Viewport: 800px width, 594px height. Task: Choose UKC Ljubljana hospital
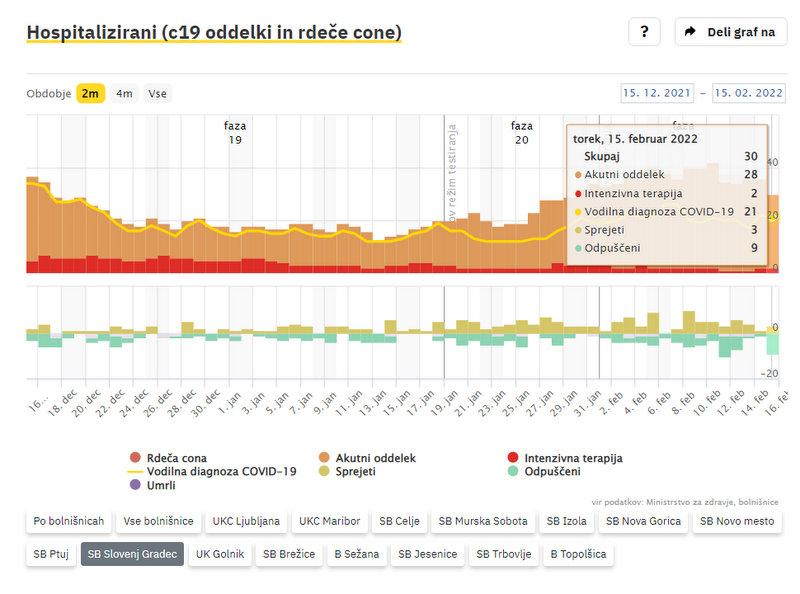pos(246,521)
